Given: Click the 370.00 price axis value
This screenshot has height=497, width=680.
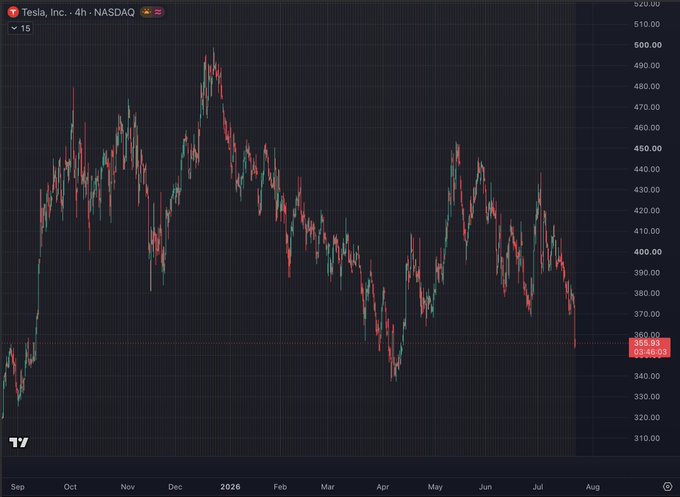Looking at the screenshot, I should tap(647, 314).
